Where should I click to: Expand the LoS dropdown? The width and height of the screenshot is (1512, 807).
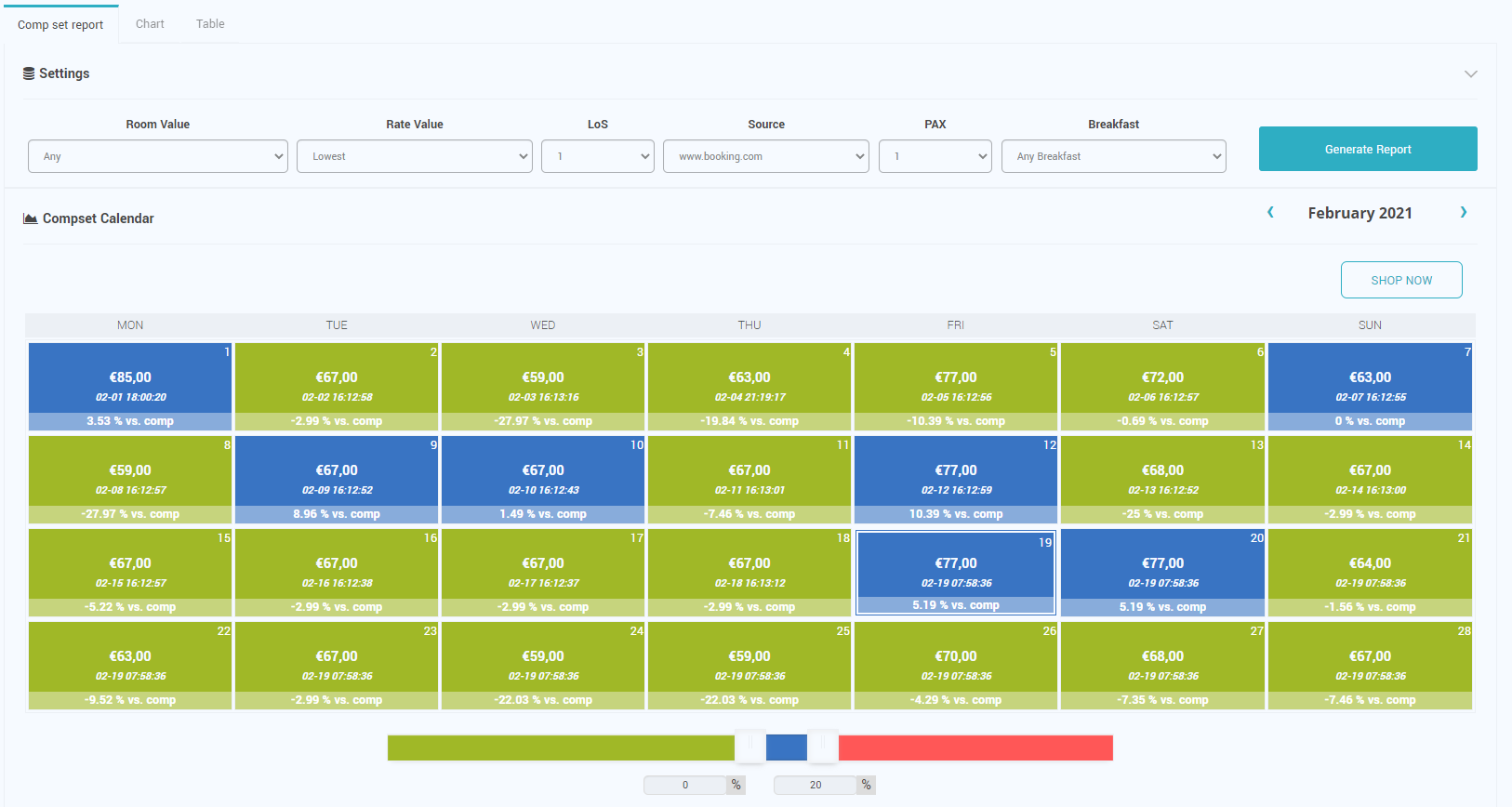point(597,156)
